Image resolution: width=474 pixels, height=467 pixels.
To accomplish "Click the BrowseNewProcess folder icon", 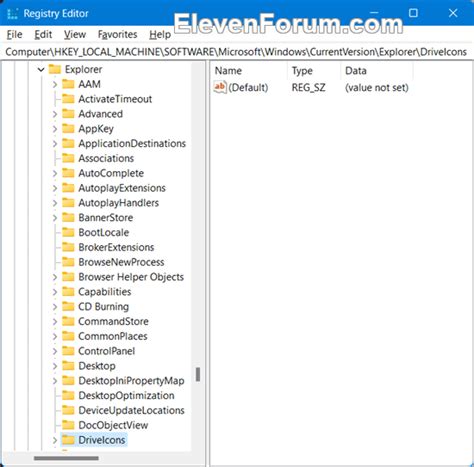I will 68,262.
